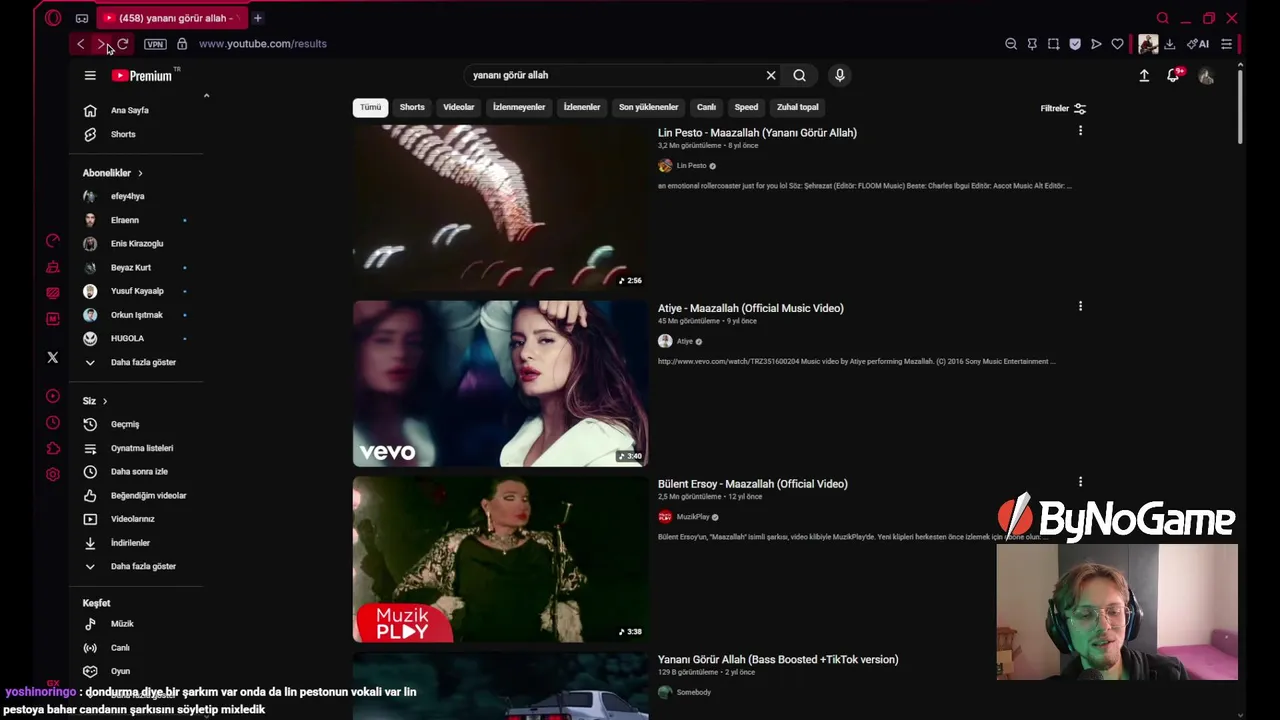The width and height of the screenshot is (1280, 720).
Task: Click the address bar pin icon
Action: pyautogui.click(x=1032, y=44)
